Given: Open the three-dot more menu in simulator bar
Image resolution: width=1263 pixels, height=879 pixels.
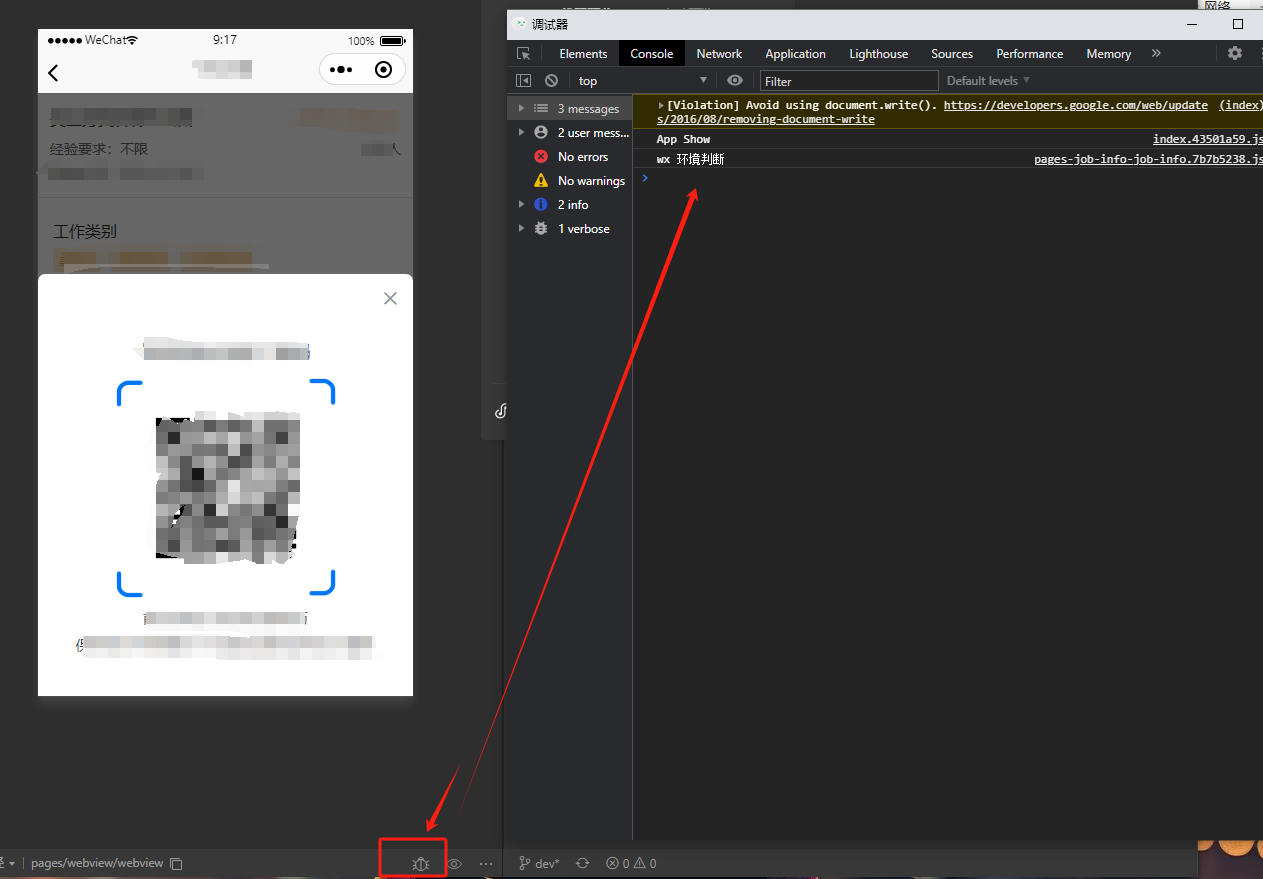Looking at the screenshot, I should (x=486, y=863).
